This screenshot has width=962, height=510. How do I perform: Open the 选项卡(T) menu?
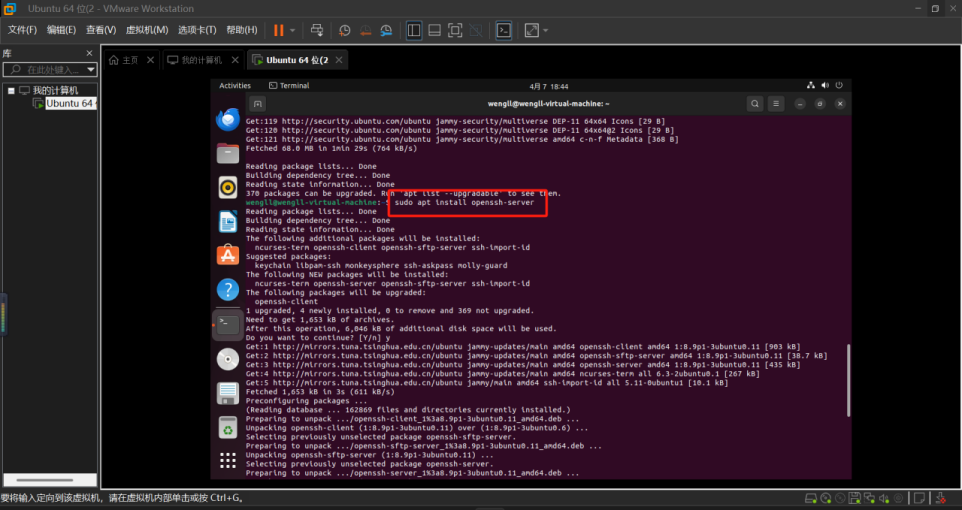coord(197,30)
